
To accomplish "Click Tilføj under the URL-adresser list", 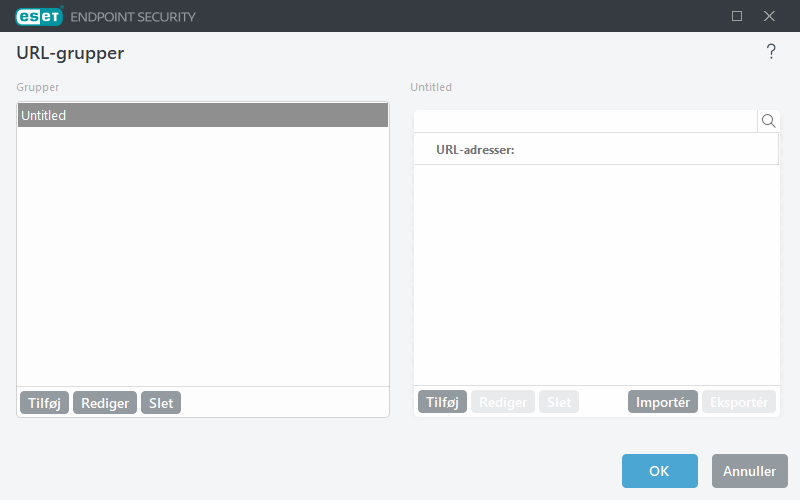I will [x=442, y=402].
